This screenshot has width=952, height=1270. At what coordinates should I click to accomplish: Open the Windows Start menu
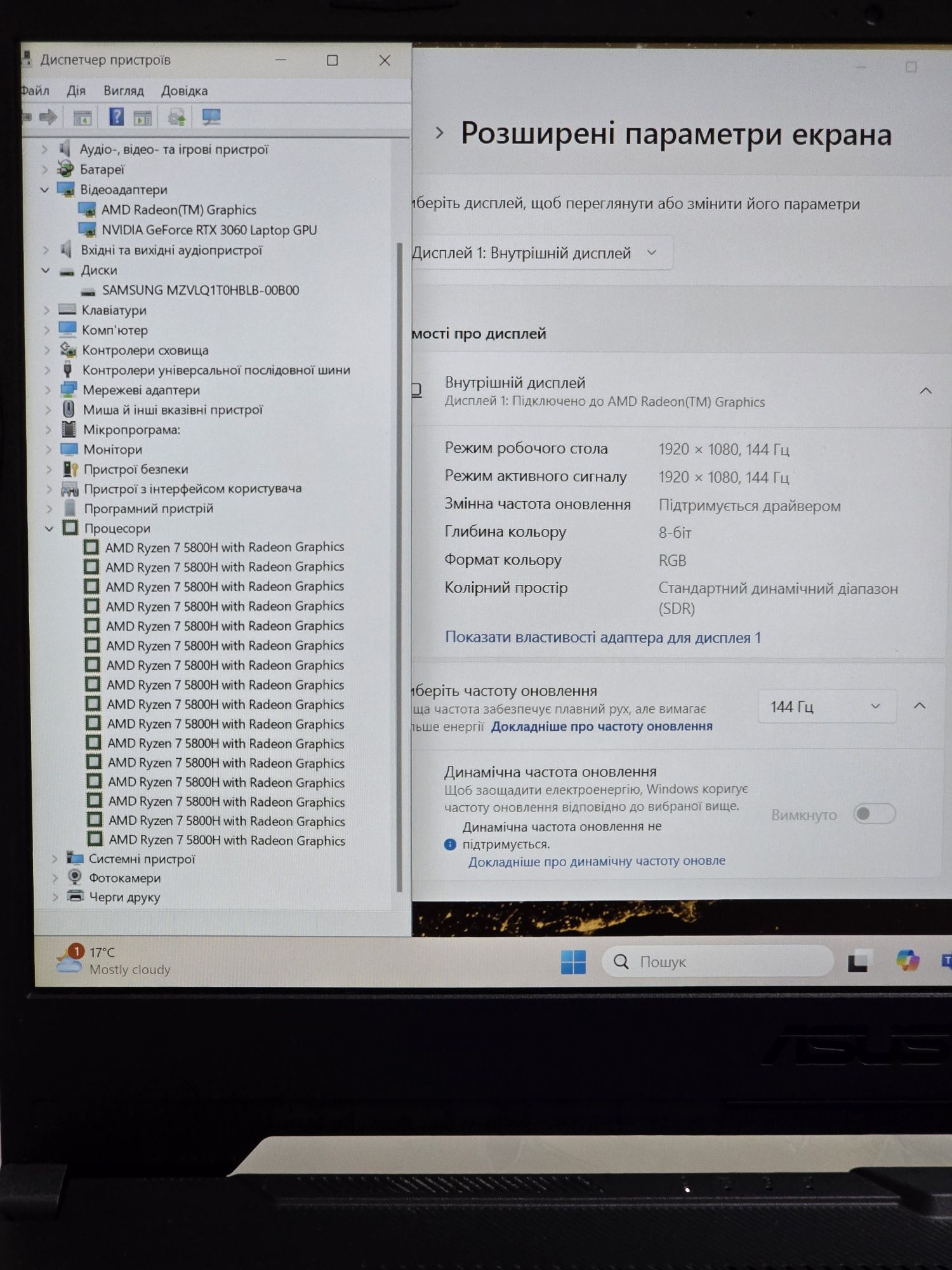(573, 961)
